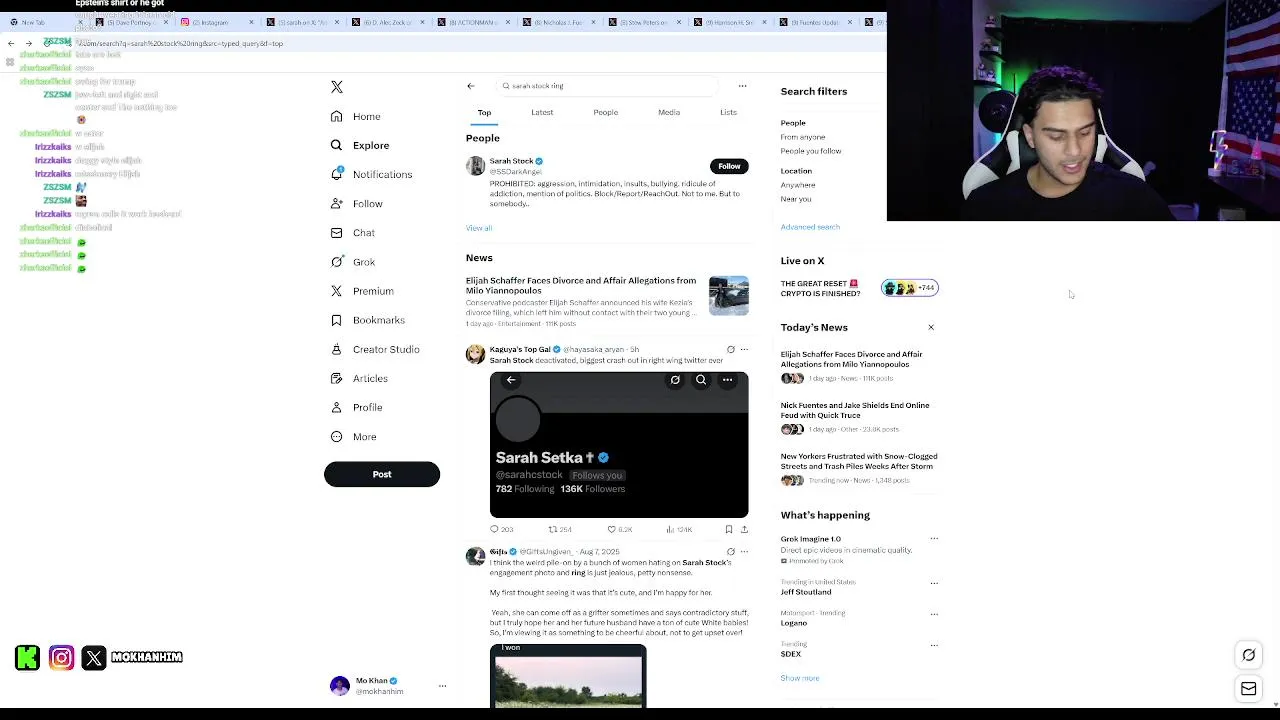The width and height of the screenshot is (1280, 720).
Task: Open the Elijah Schaffer news thumbnail image
Action: coord(729,296)
